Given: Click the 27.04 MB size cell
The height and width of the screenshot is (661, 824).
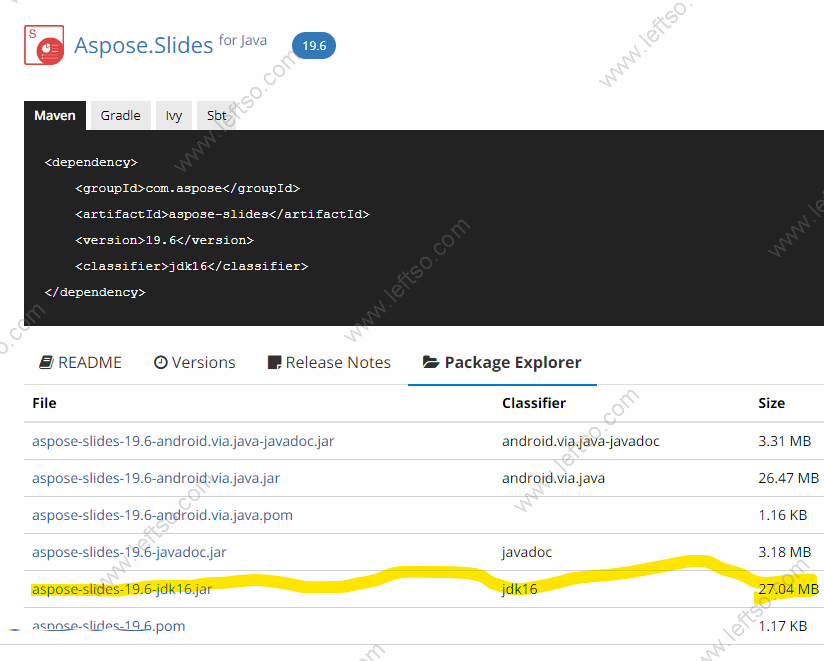Looking at the screenshot, I should pyautogui.click(x=788, y=590).
